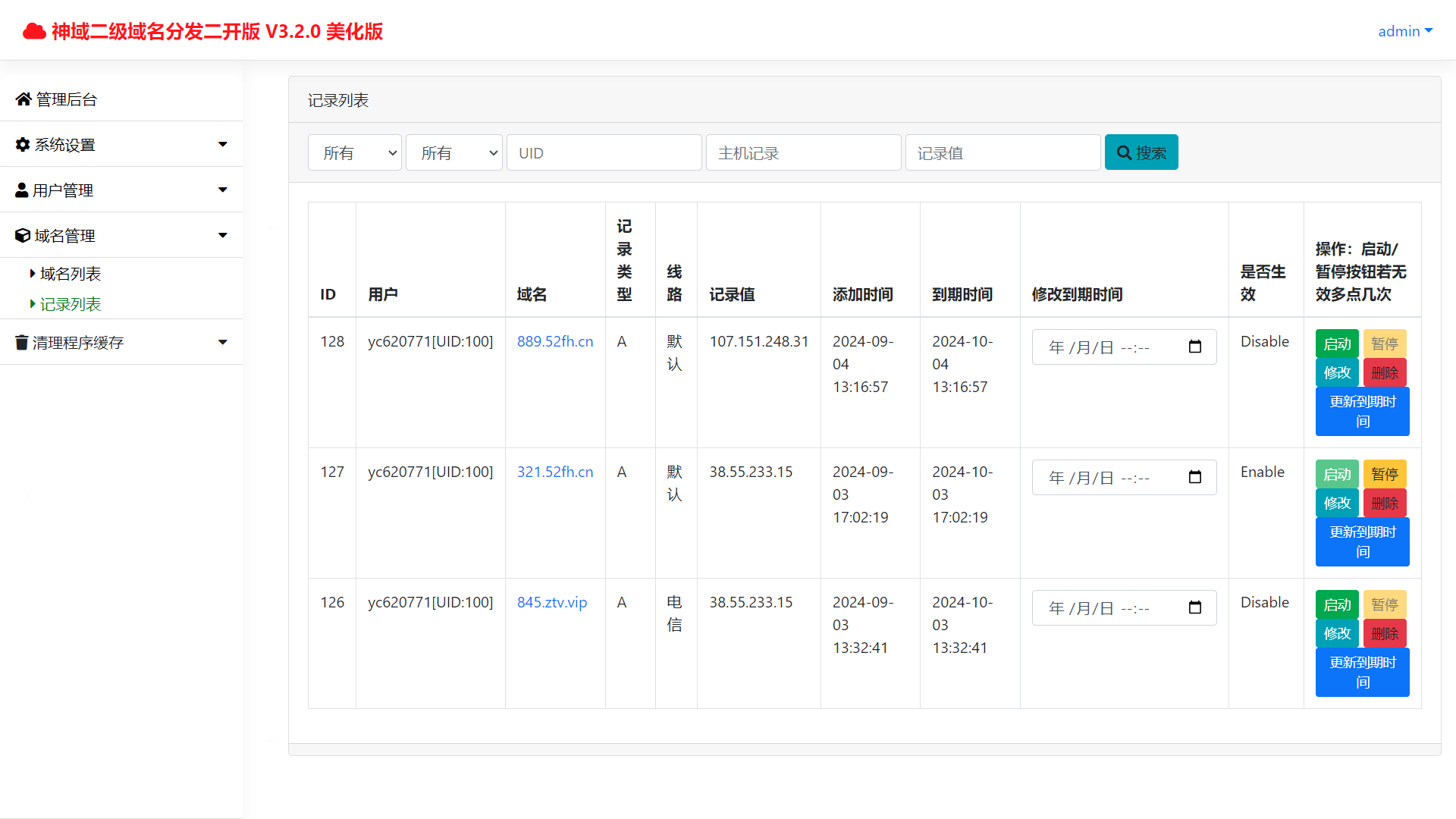
Task: Open the 889.52fh.cn domain link
Action: coord(554,342)
